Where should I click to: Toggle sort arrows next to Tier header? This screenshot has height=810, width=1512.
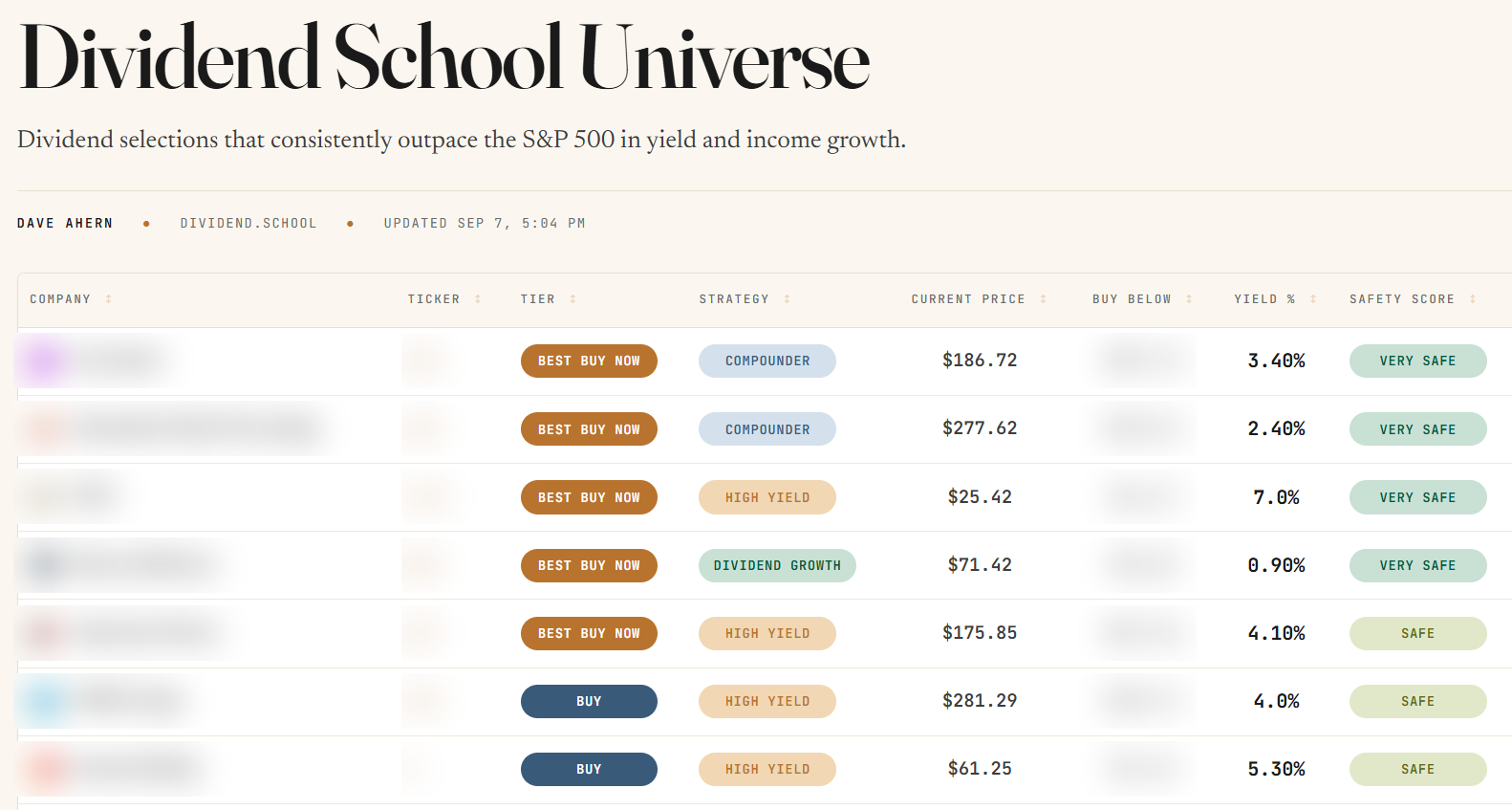click(573, 299)
